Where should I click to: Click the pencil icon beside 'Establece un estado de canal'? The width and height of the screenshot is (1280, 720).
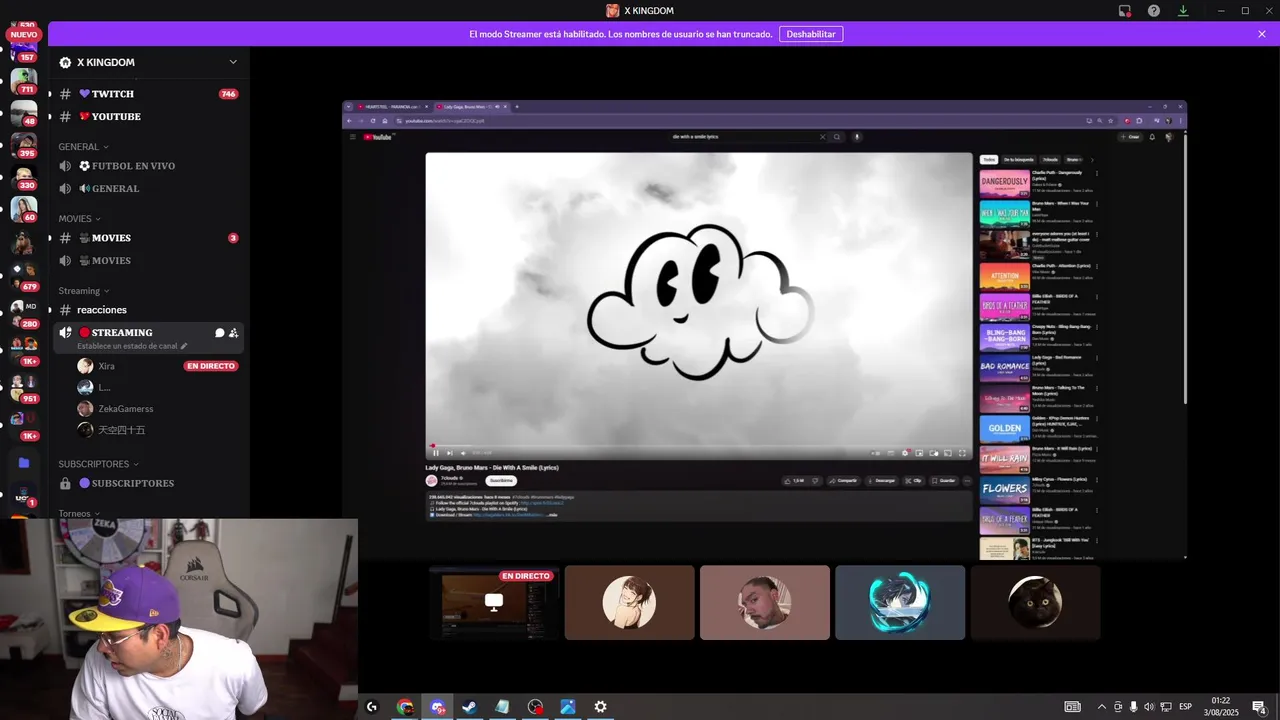[x=184, y=346]
